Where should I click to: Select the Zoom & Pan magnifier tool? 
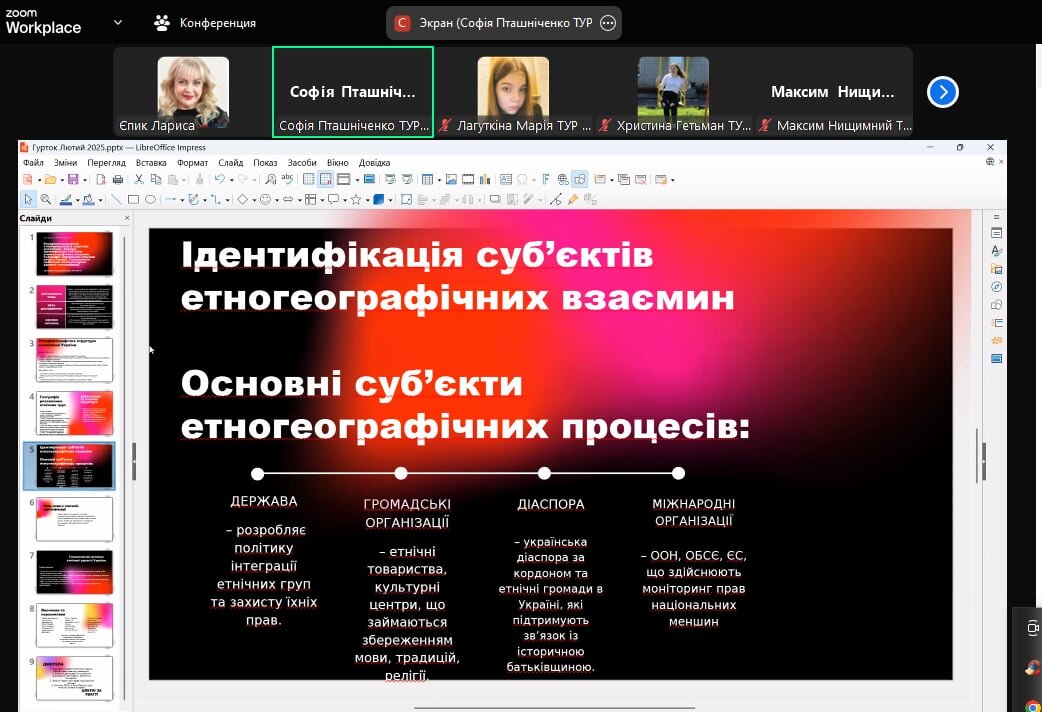(45, 199)
